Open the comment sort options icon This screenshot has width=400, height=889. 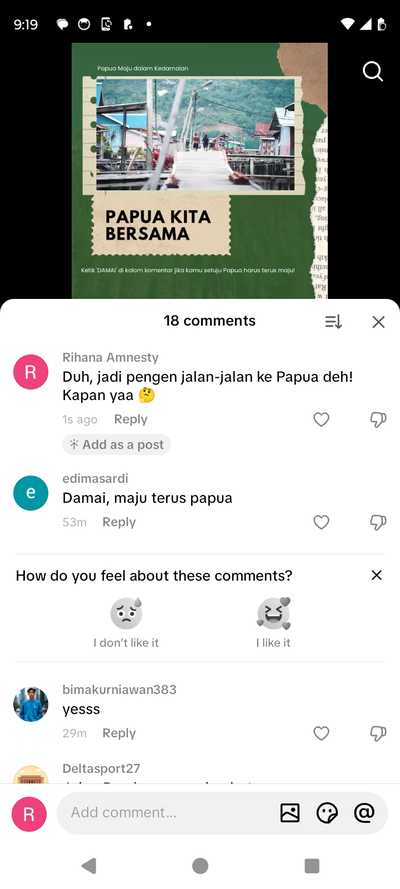click(x=333, y=322)
